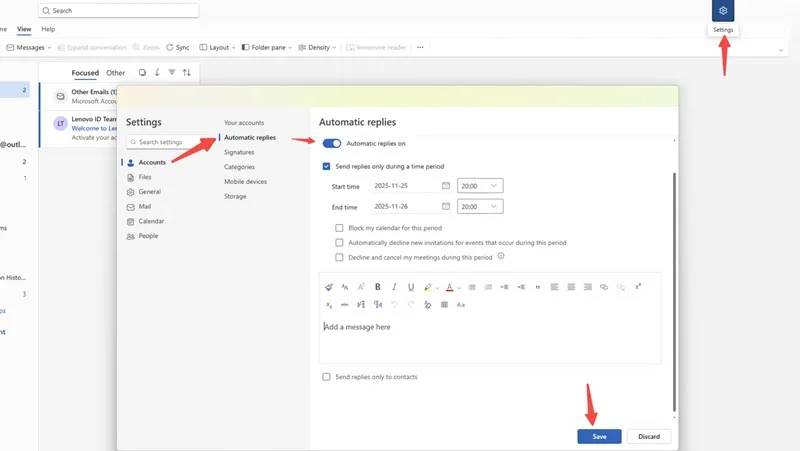This screenshot has width=800, height=451.
Task: Check Decline and cancel my meetings
Action: coord(339,258)
